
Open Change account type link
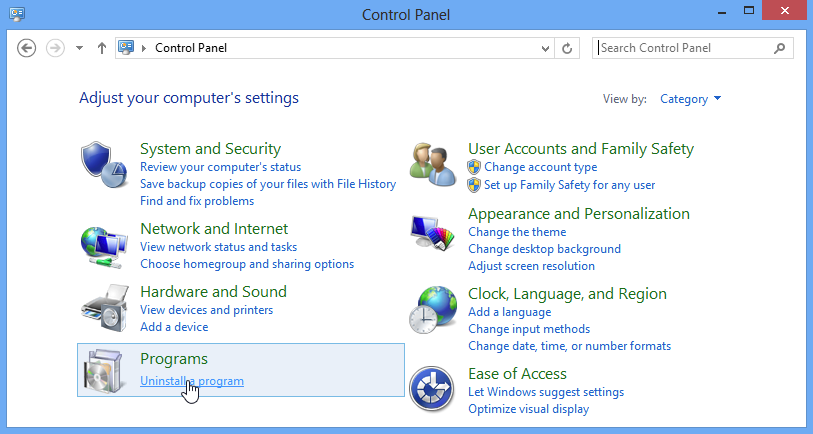(x=540, y=167)
